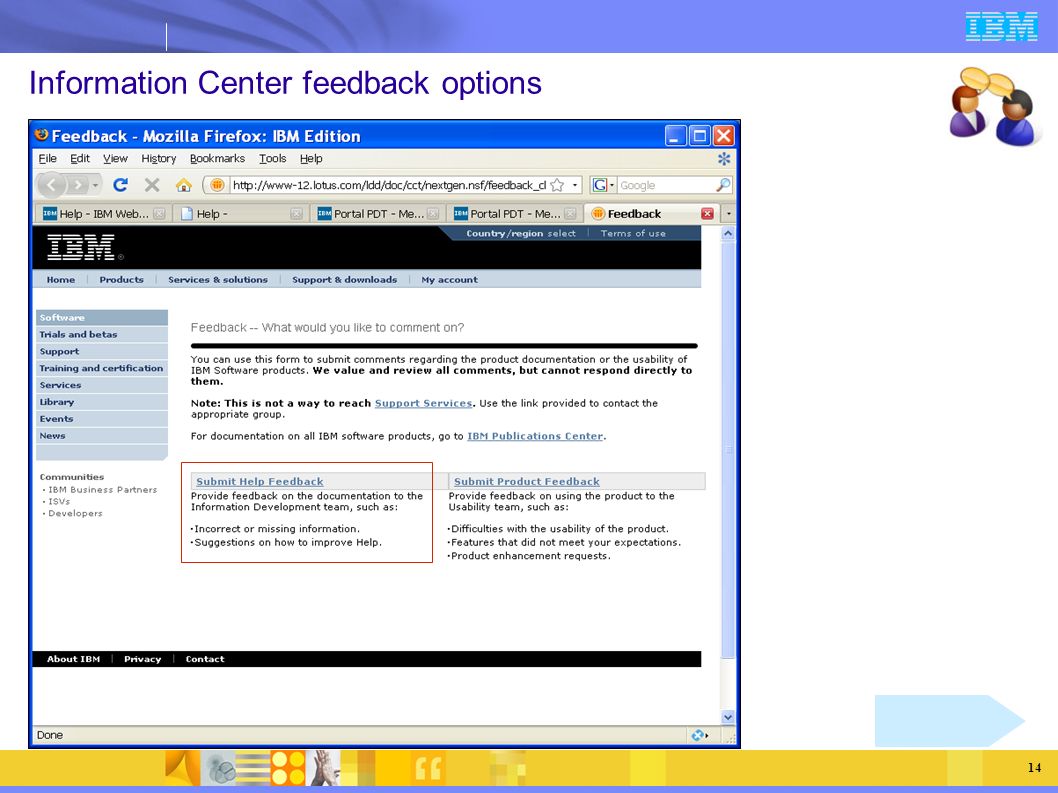Click the status bar globe icon
This screenshot has height=793, width=1058.
(x=699, y=735)
